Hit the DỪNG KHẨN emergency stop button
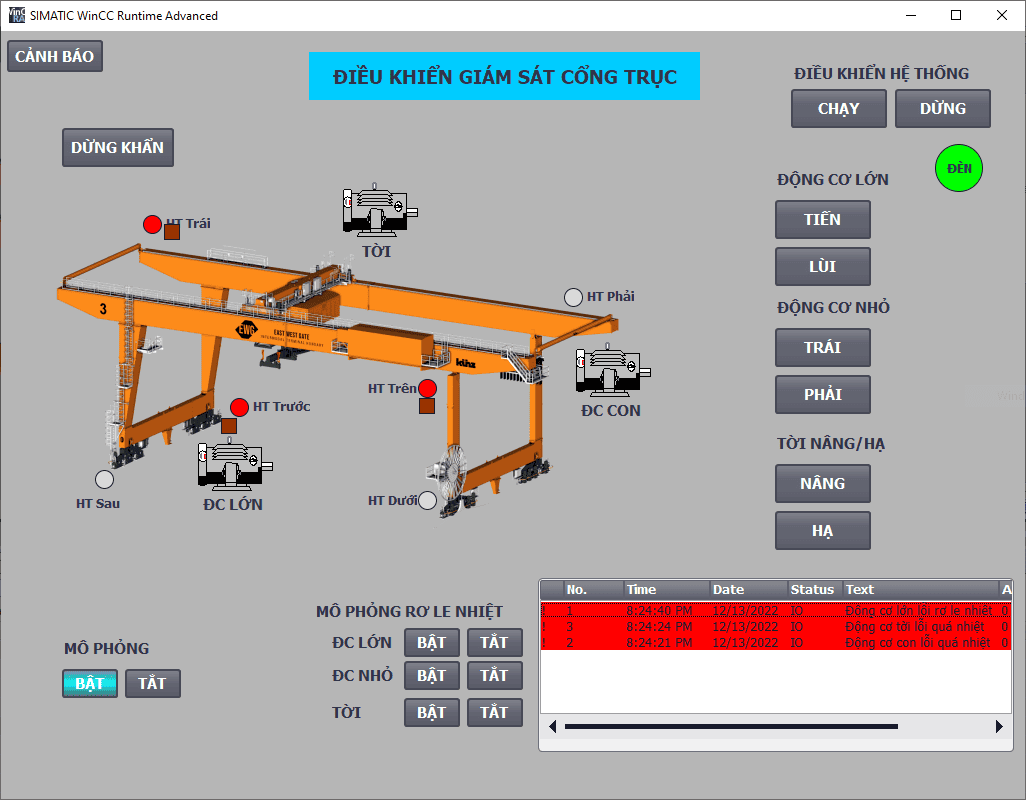 pyautogui.click(x=118, y=147)
